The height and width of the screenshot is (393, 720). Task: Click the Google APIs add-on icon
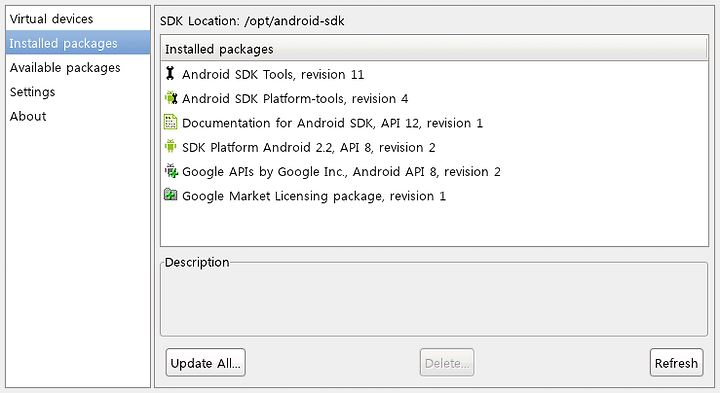coord(171,170)
